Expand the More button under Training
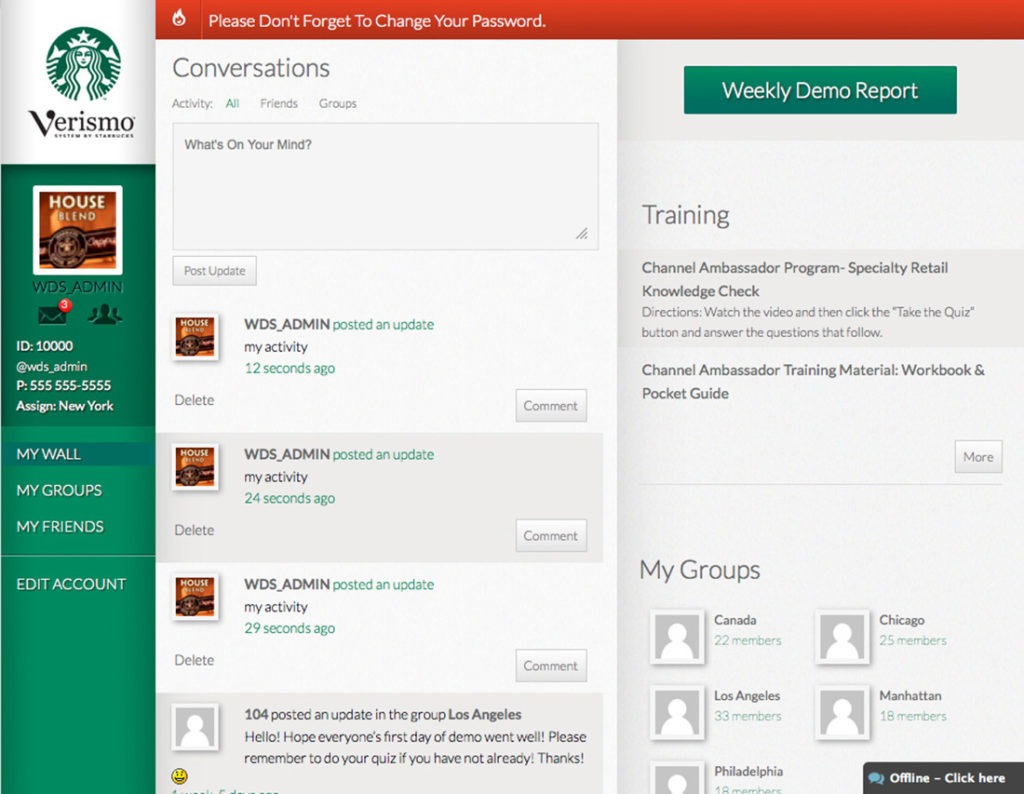Image resolution: width=1024 pixels, height=794 pixels. pyautogui.click(x=977, y=456)
